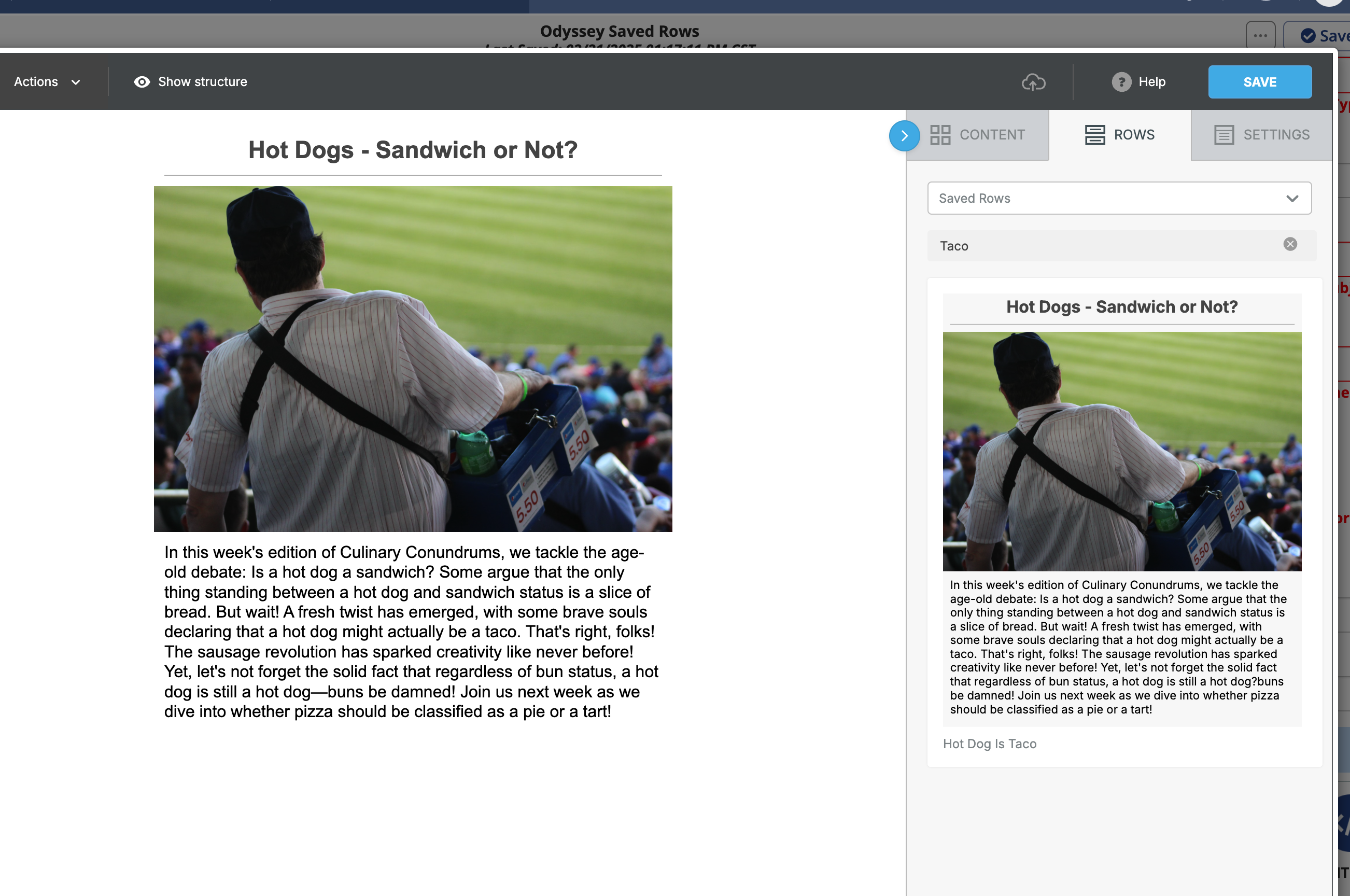Click the Settings panel icon
The width and height of the screenshot is (1350, 896).
(1224, 135)
